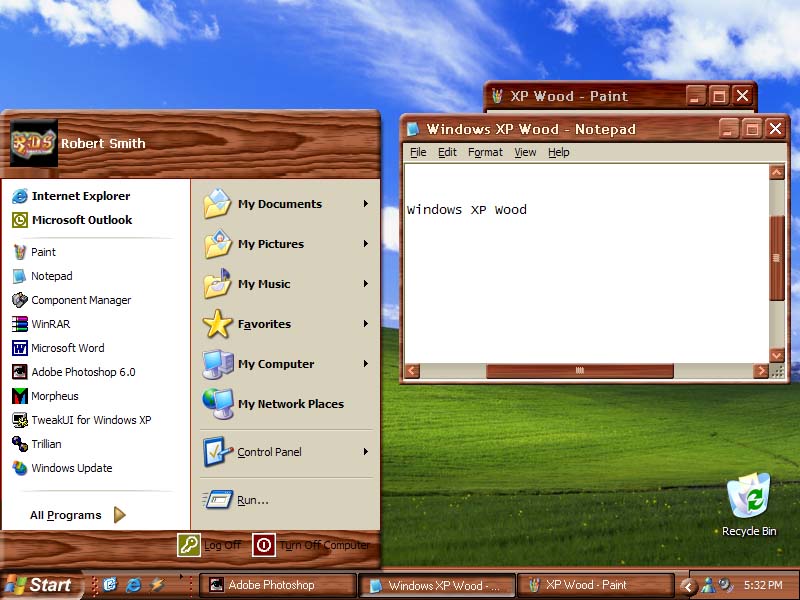The image size is (800, 600).
Task: Open Adobe Photoshop 6.0 from Start menu
Action: point(73,372)
